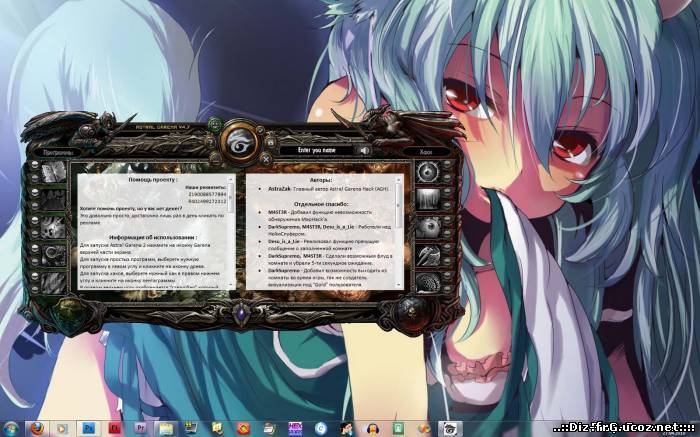
Task: Select the waterfall hack thumbnail
Action: click(428, 200)
